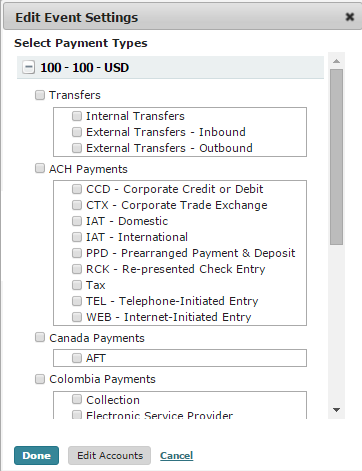This screenshot has width=362, height=471.
Task: Tick WEB - Internet-Initiated Entry
Action: pyautogui.click(x=77, y=317)
